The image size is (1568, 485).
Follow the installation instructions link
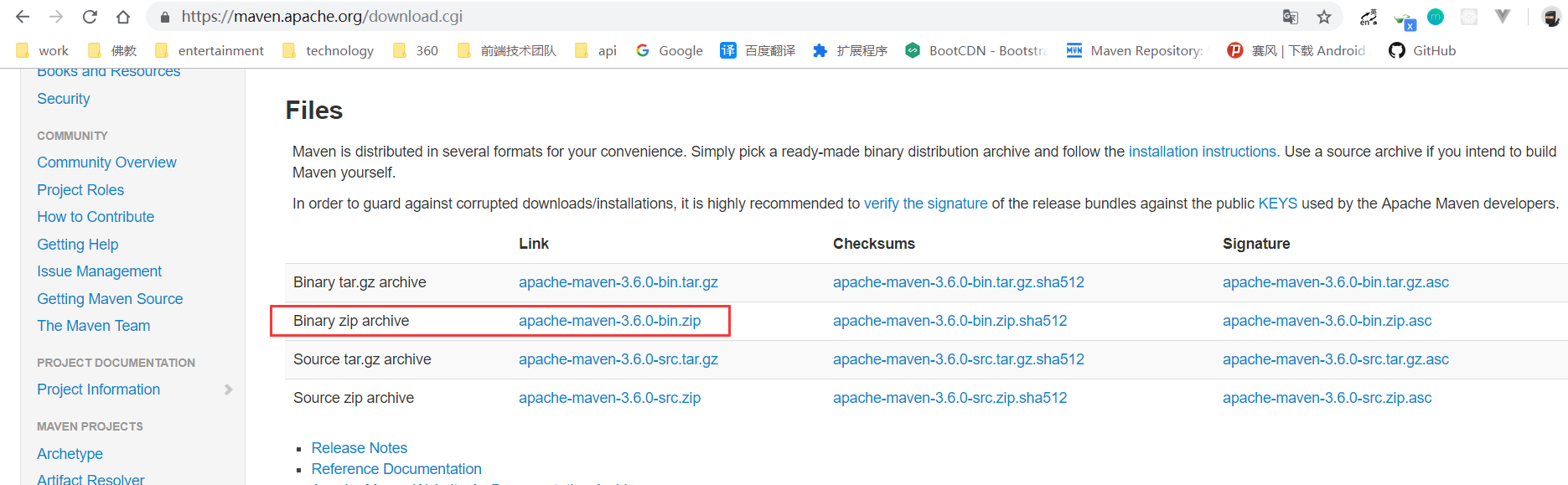1203,152
